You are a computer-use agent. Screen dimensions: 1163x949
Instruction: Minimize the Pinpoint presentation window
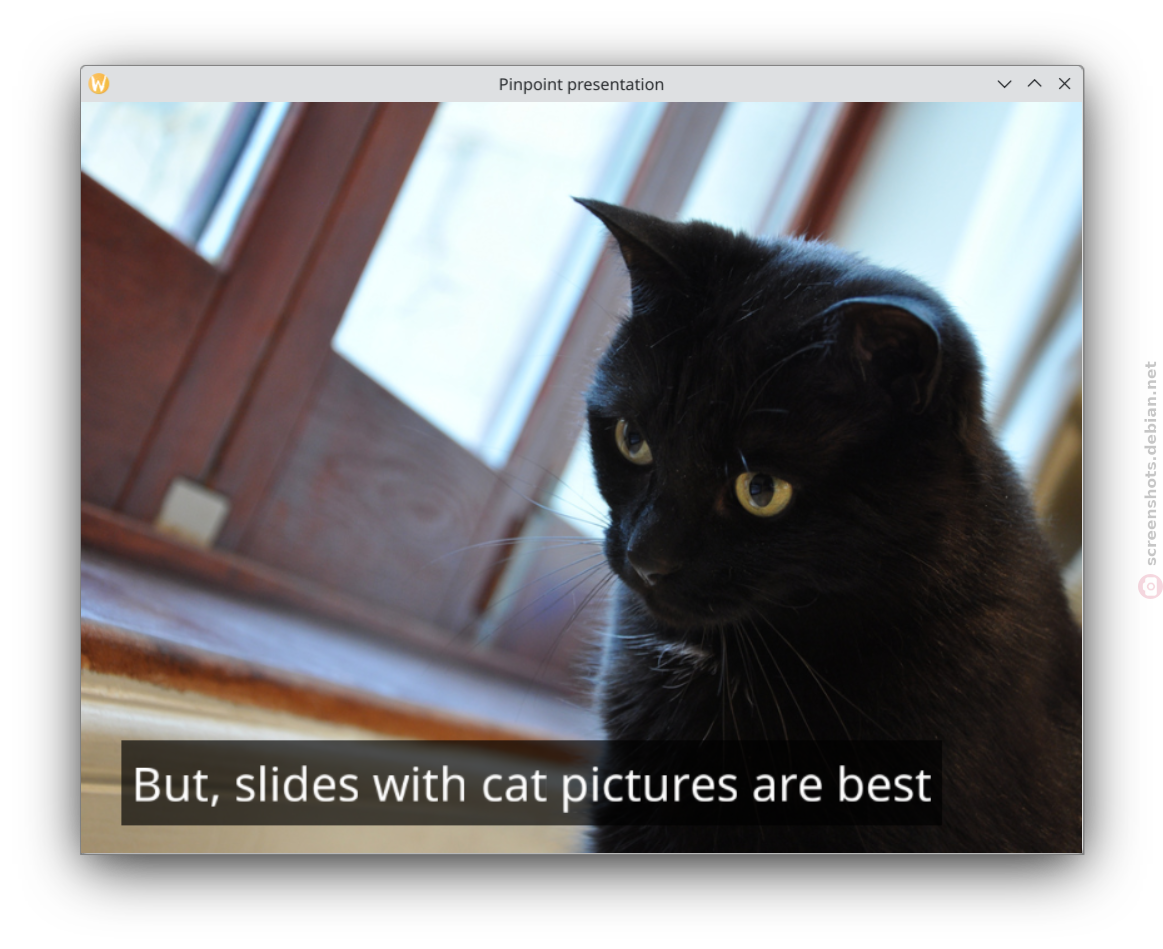[1004, 84]
